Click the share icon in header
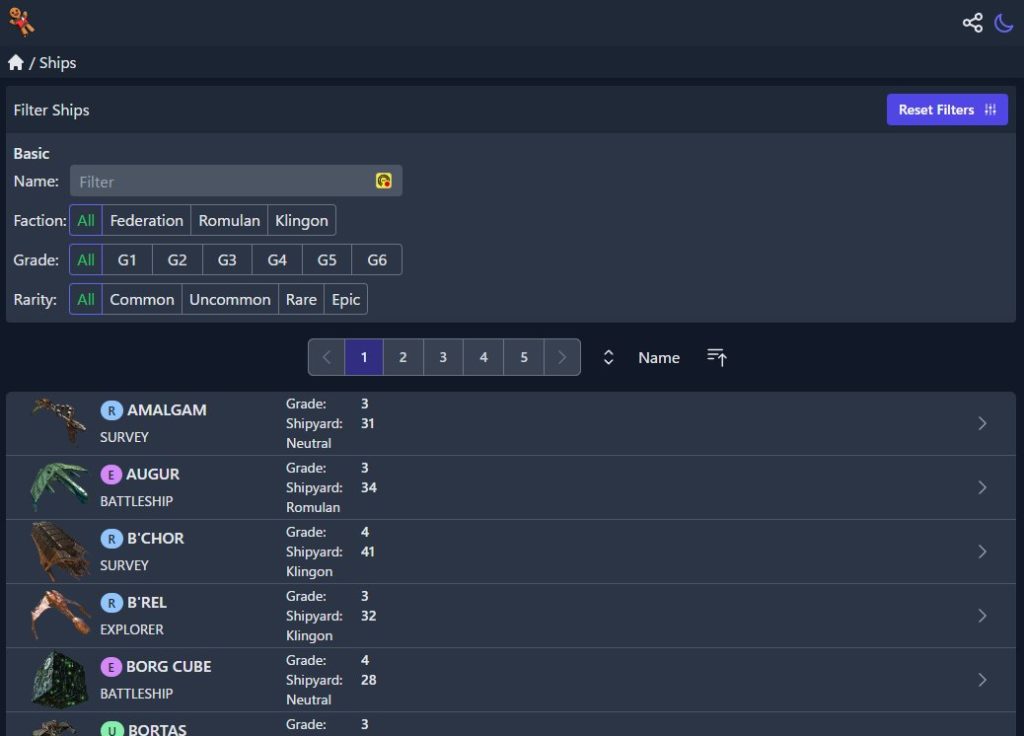1024x736 pixels. point(972,23)
